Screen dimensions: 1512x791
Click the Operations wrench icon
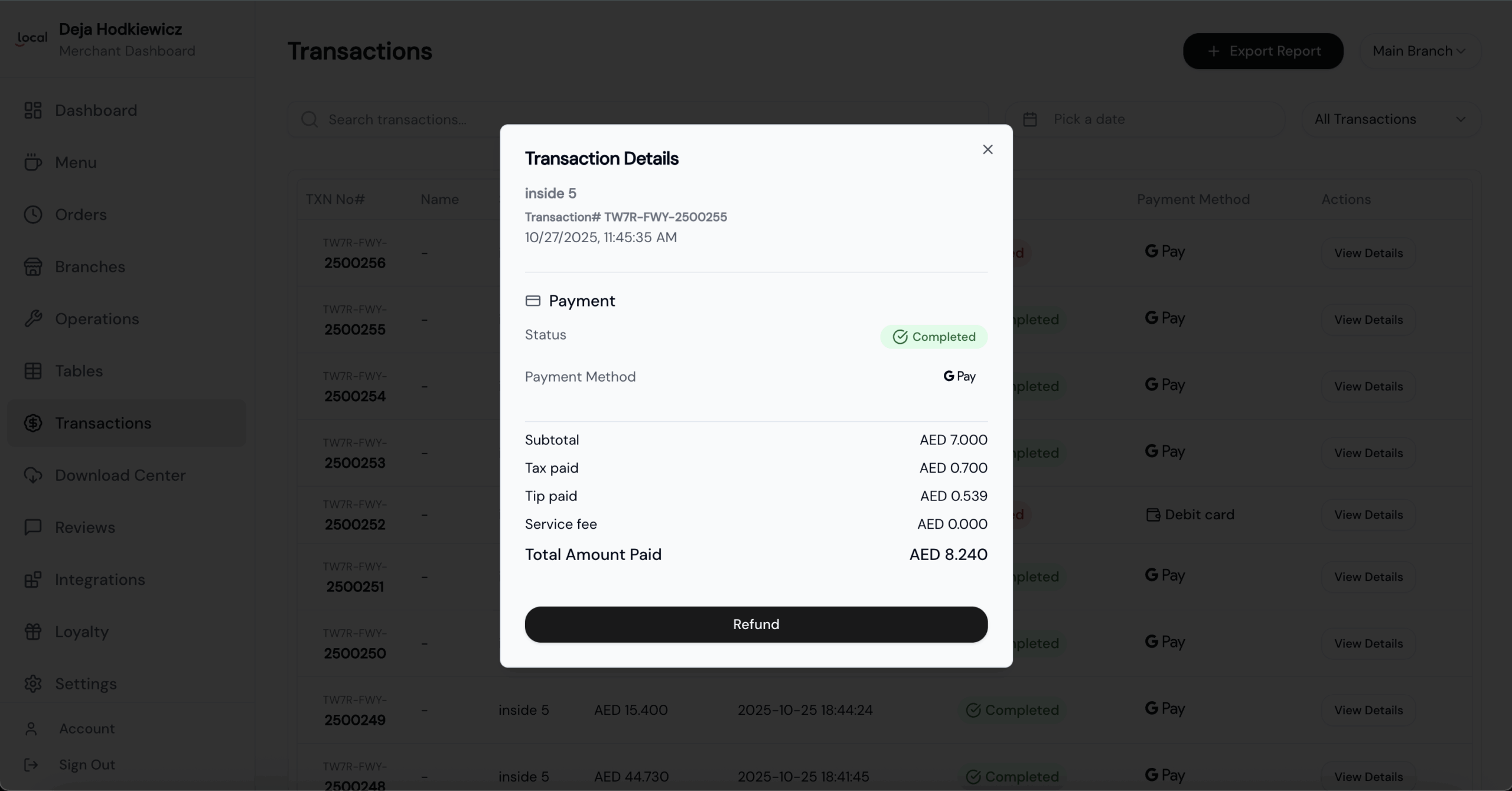tap(33, 319)
